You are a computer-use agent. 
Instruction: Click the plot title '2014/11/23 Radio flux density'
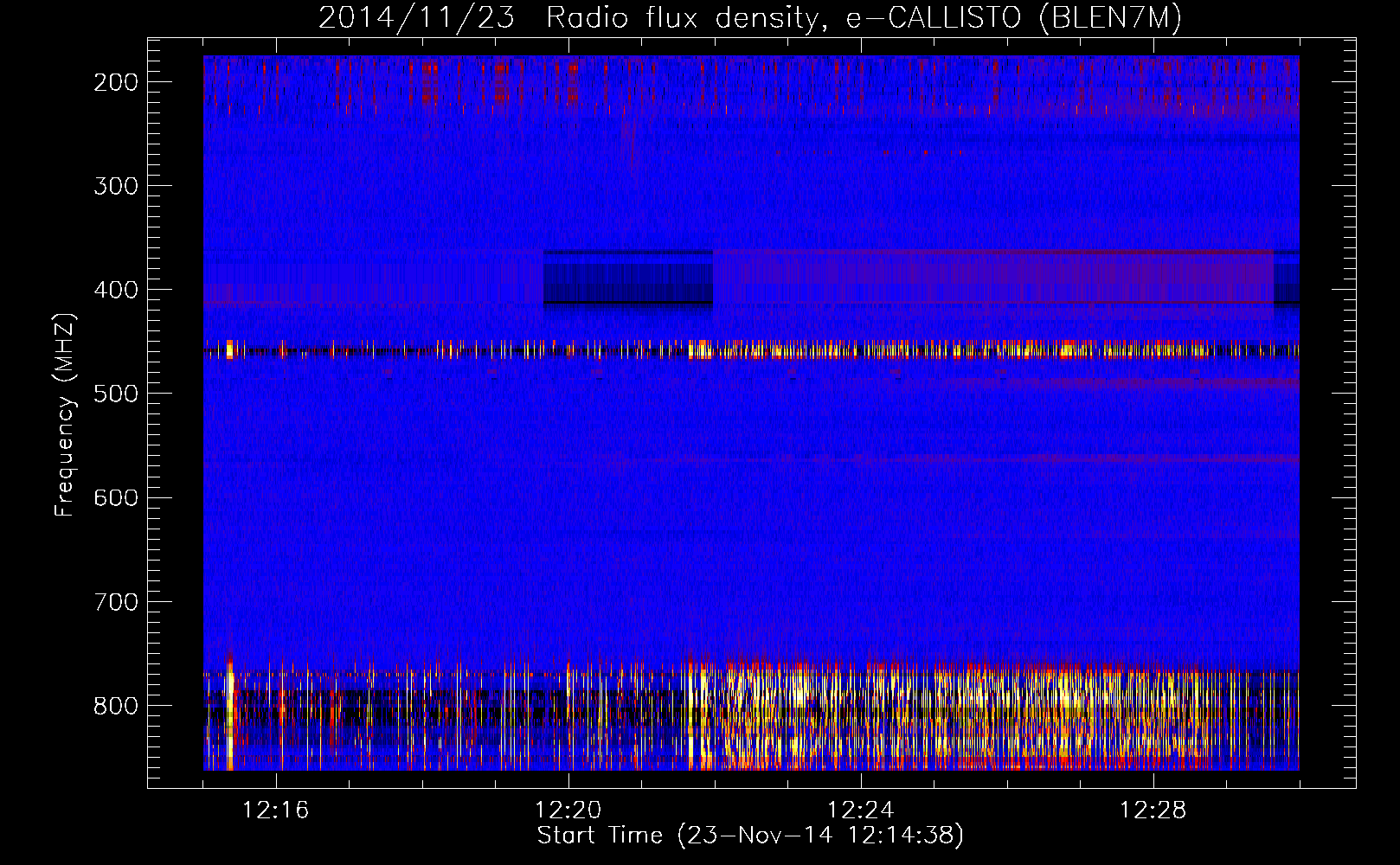750,17
